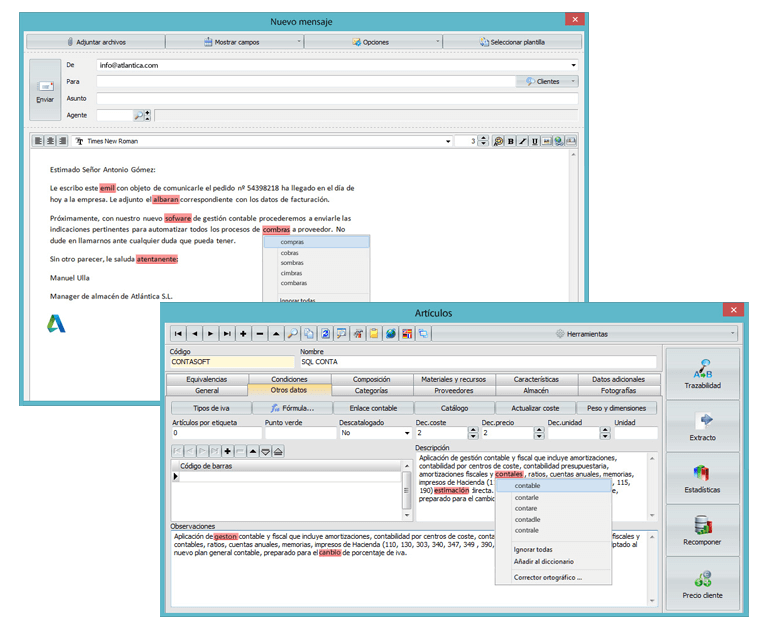Open the Adjuntar archivos attachment button
765x634 pixels.
pos(95,42)
